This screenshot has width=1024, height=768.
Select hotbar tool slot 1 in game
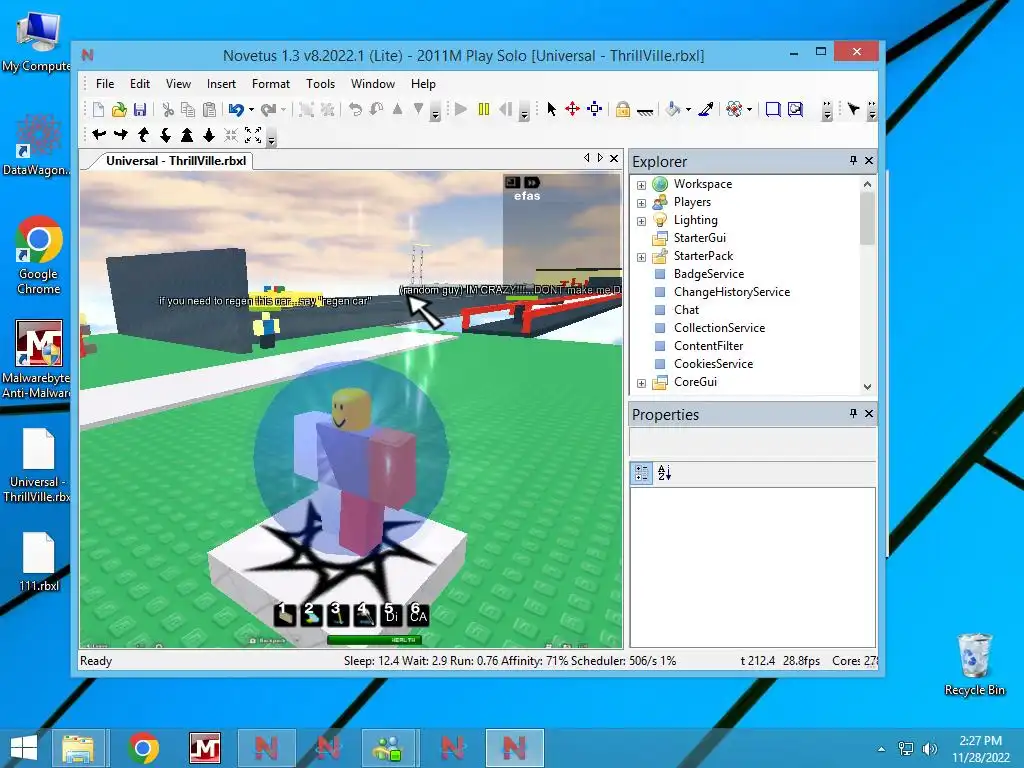point(285,615)
